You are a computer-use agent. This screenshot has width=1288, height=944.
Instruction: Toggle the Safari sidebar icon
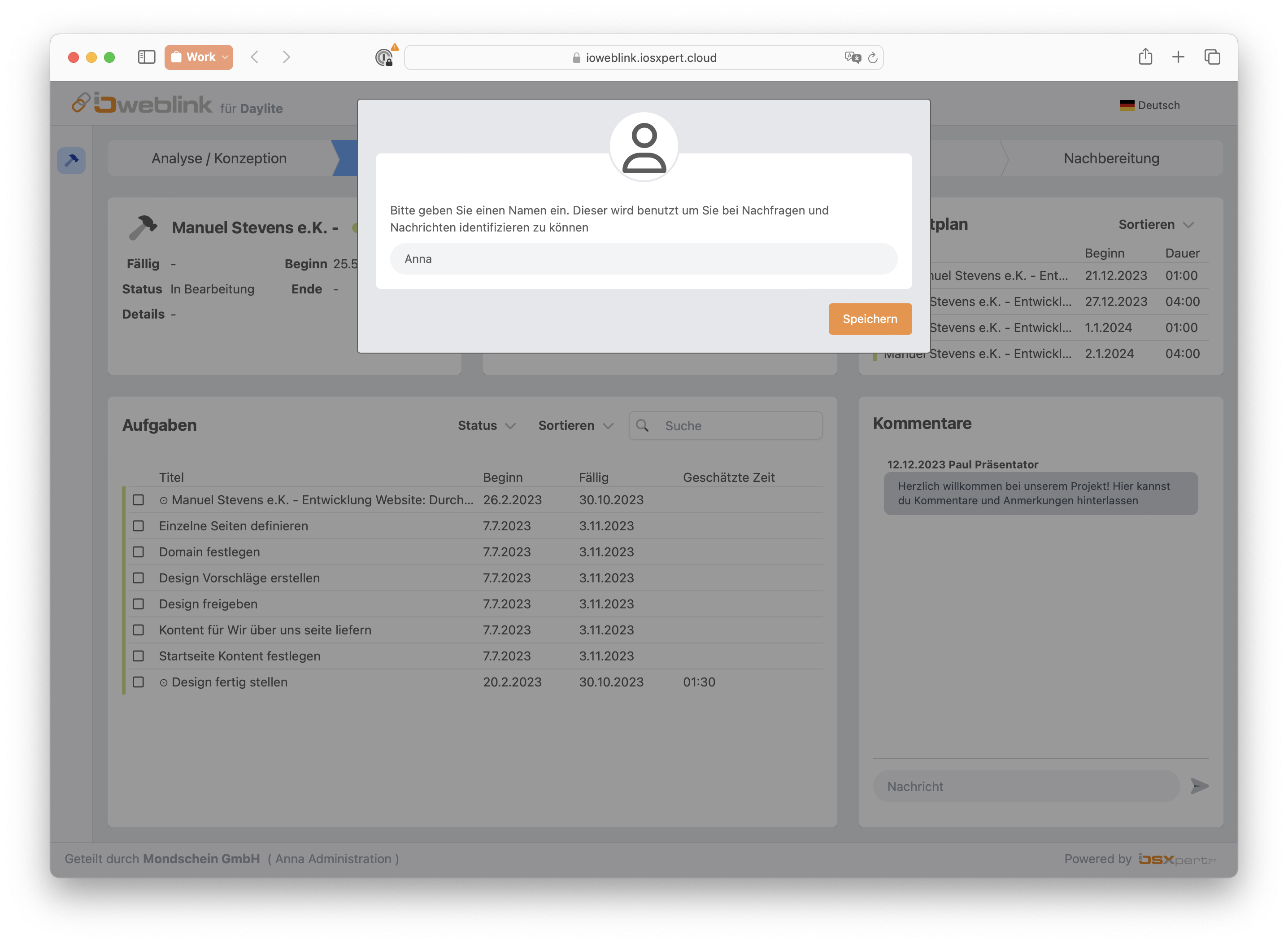(x=146, y=57)
